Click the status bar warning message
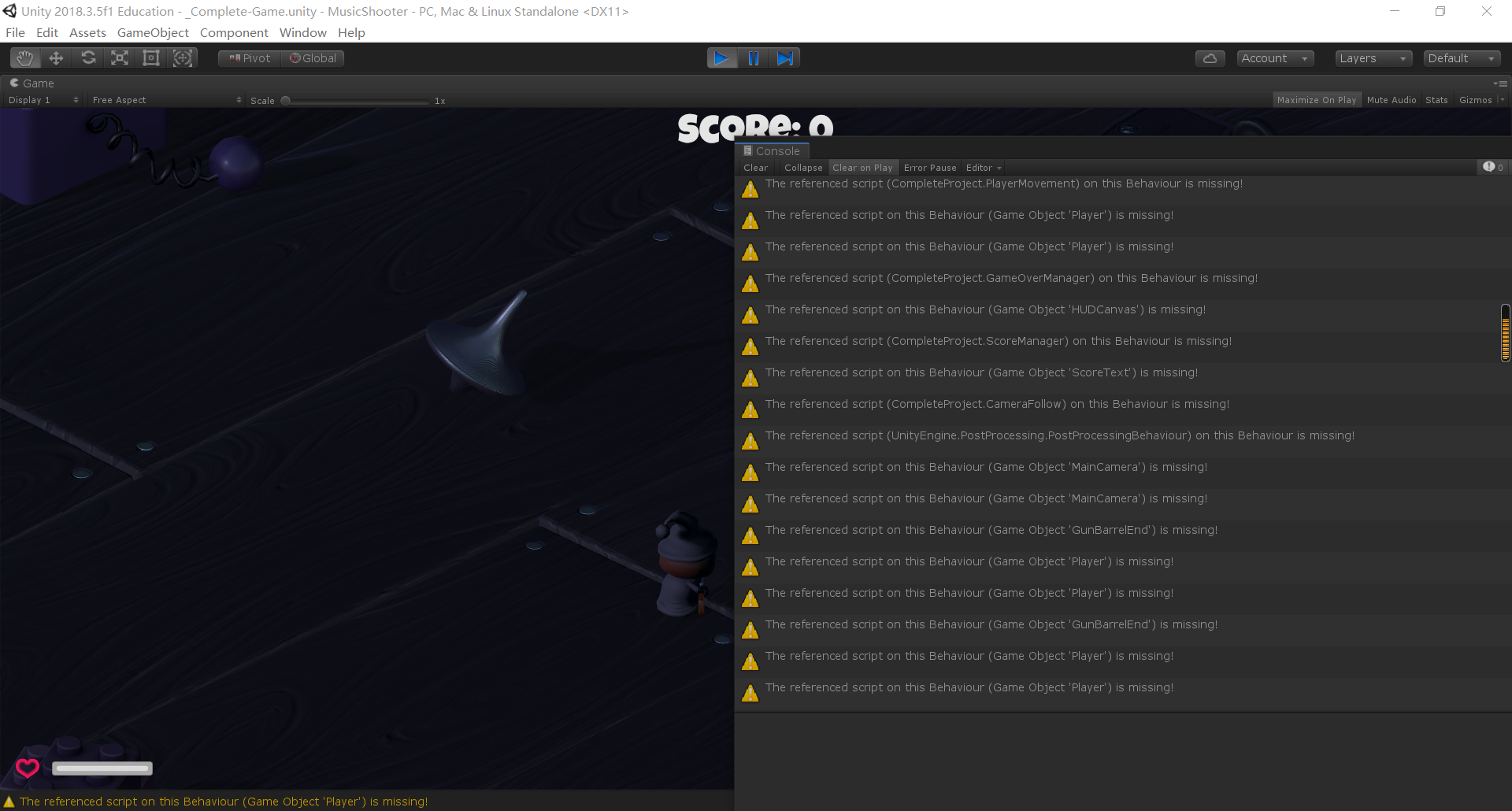 click(224, 802)
